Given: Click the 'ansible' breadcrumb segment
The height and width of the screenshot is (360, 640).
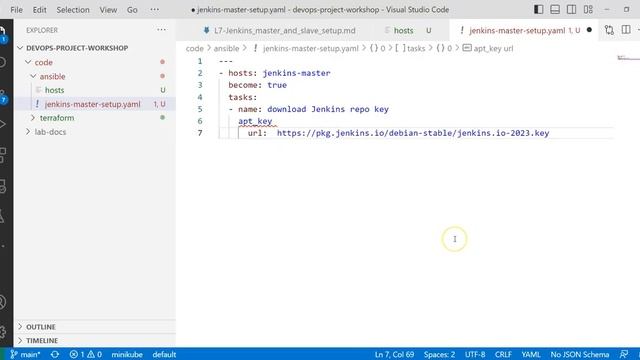Looking at the screenshot, I should coord(226,48).
